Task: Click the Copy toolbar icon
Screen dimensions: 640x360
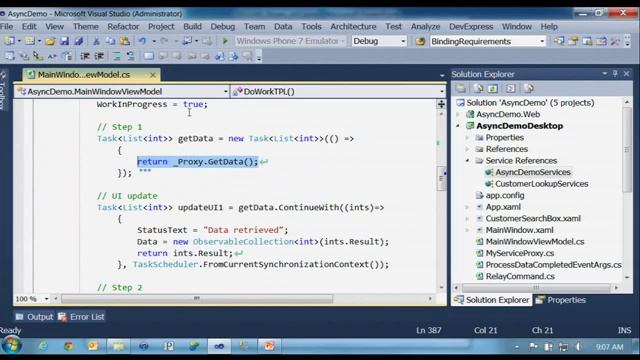Action: click(110, 41)
